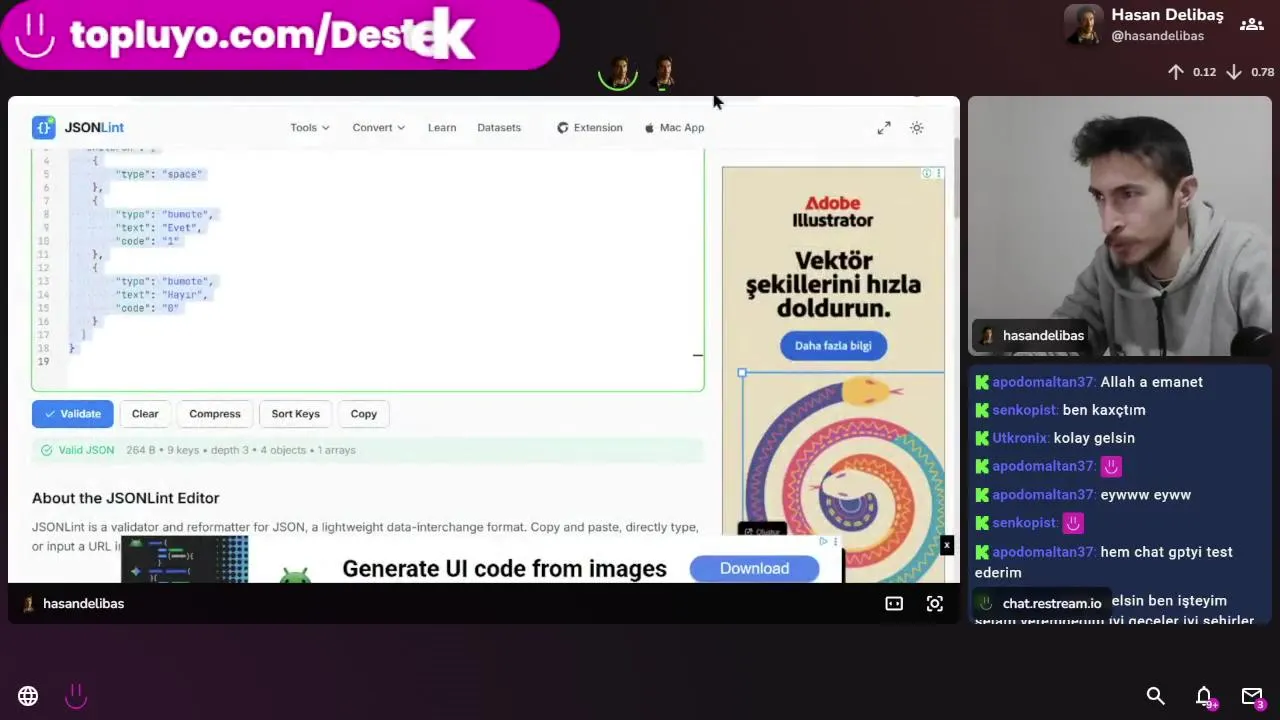Click the webcam video of hasandelibas
Viewport: 1280px width, 720px height.
click(x=1119, y=226)
